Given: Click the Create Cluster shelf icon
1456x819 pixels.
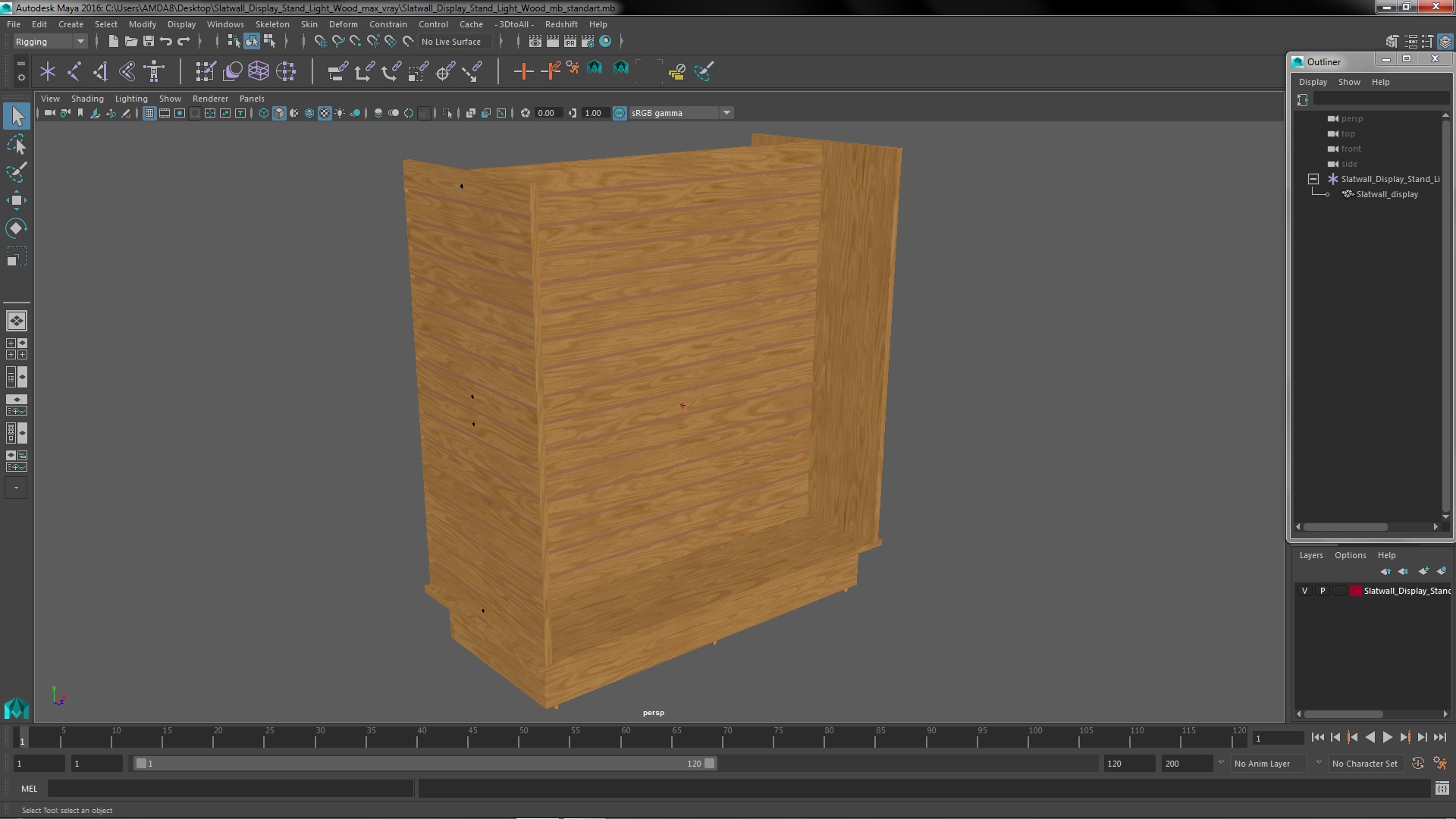Looking at the screenshot, I should pos(286,71).
